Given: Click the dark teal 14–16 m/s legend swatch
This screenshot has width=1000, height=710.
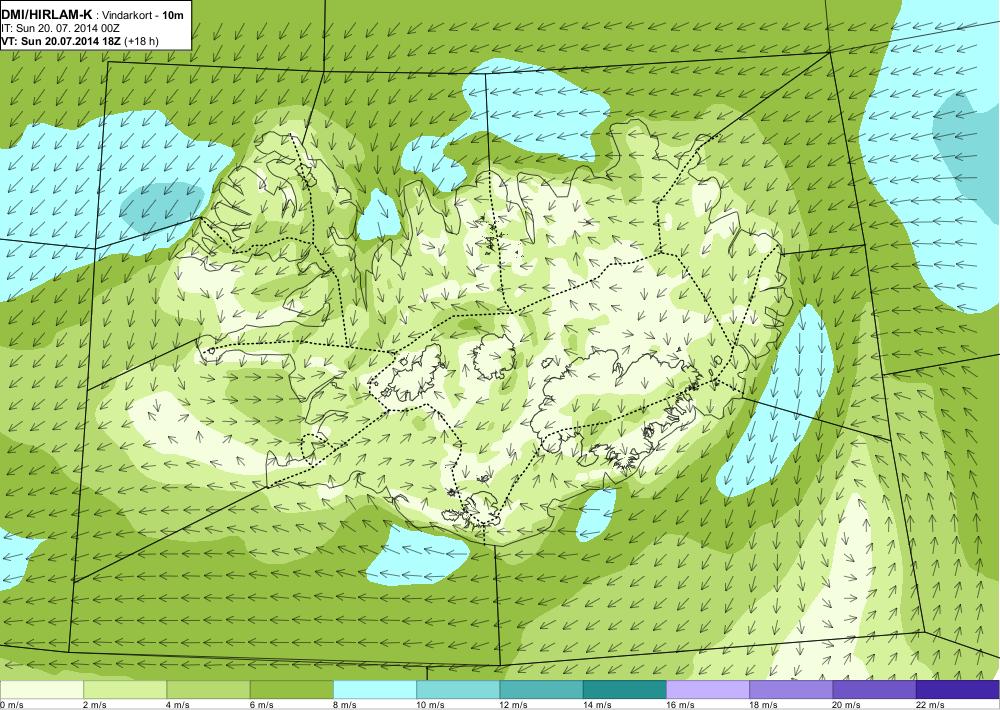Looking at the screenshot, I should pyautogui.click(x=624, y=690).
